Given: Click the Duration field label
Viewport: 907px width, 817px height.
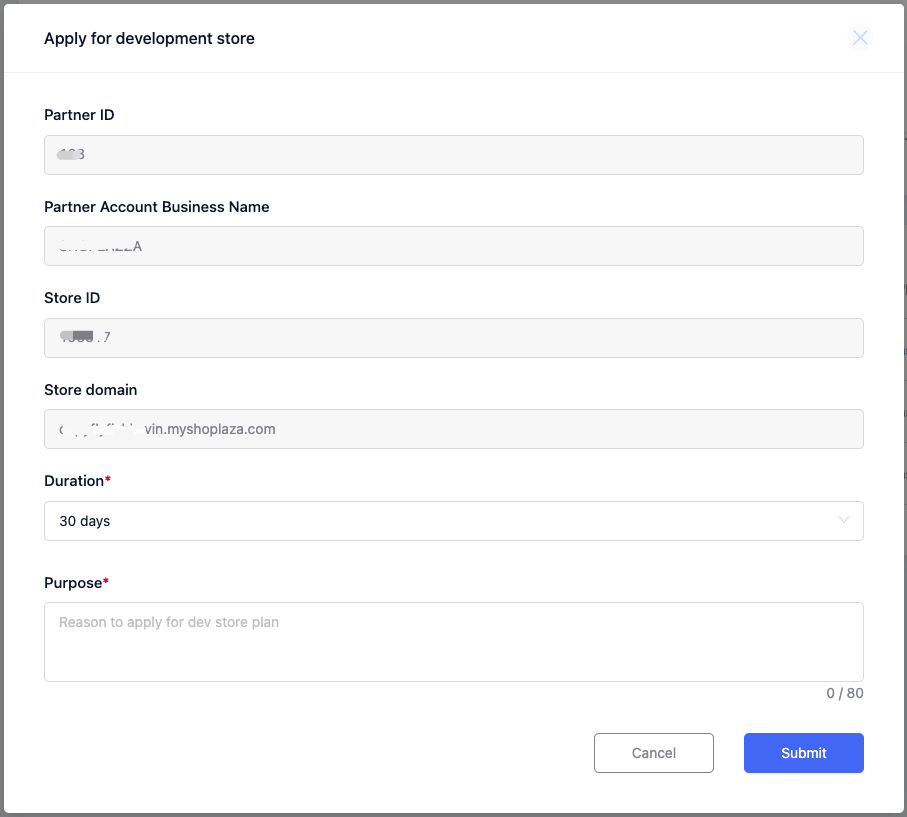Looking at the screenshot, I should [73, 481].
